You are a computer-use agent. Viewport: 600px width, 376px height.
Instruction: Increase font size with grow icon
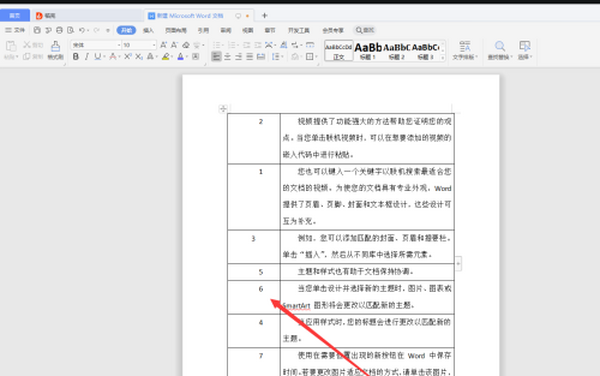(x=163, y=45)
